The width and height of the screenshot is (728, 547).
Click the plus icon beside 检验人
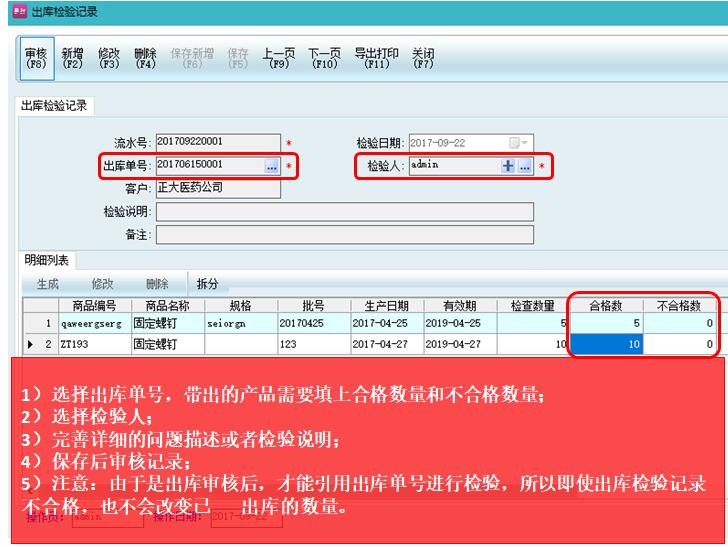point(508,166)
